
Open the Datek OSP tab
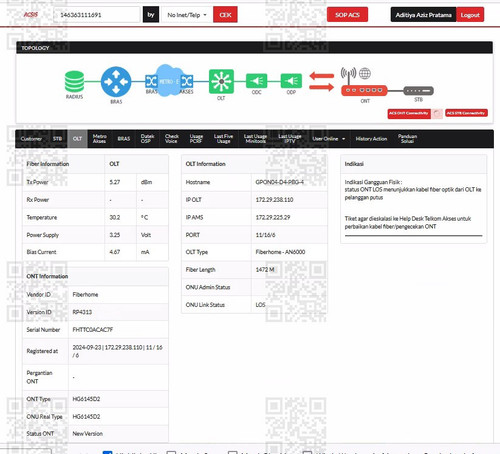tap(147, 139)
